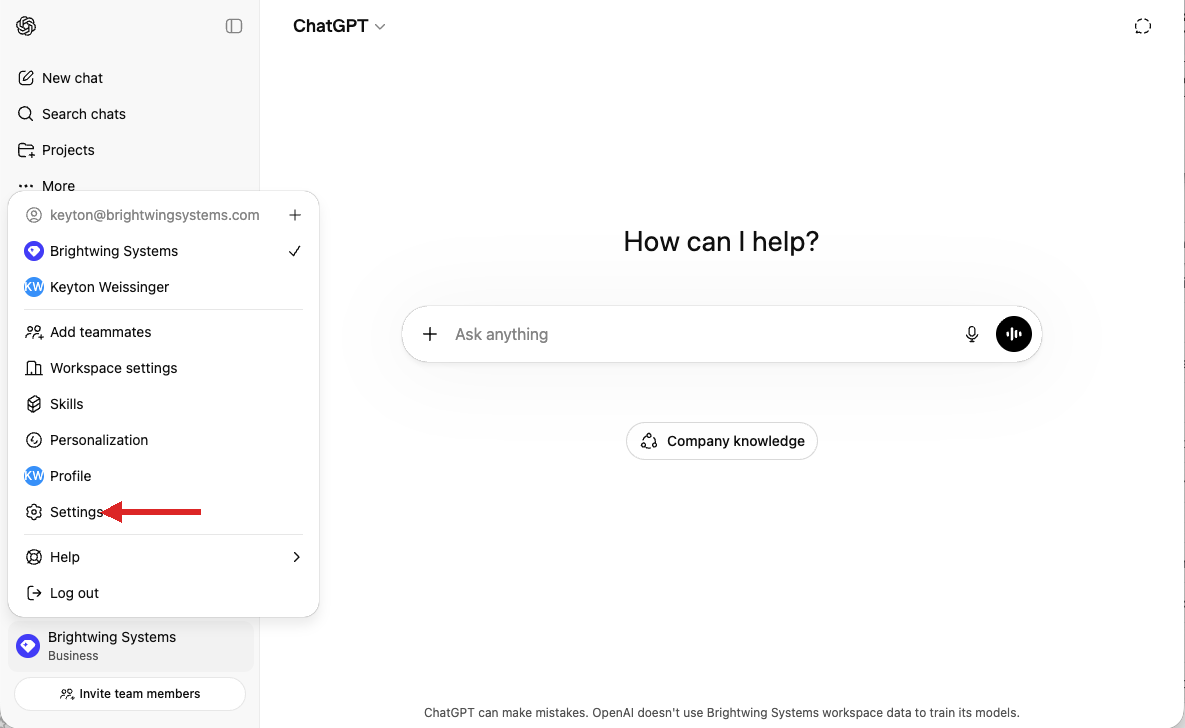Open Profile from the account menu
This screenshot has height=728, width=1185.
163,476
